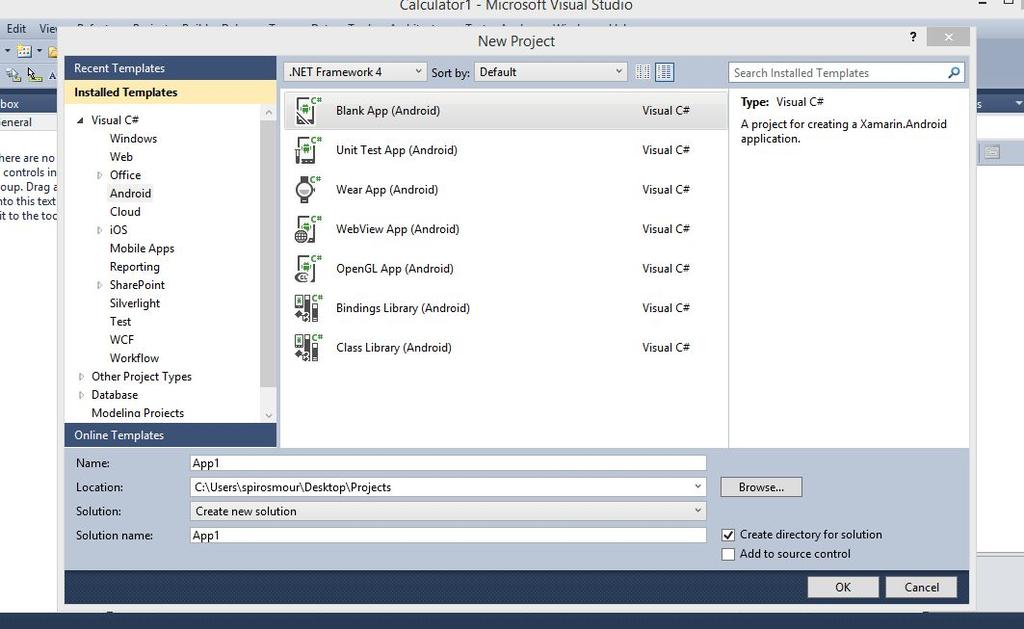Select Workflow in the template tree
Screen dimensions: 1024x629
pos(134,358)
